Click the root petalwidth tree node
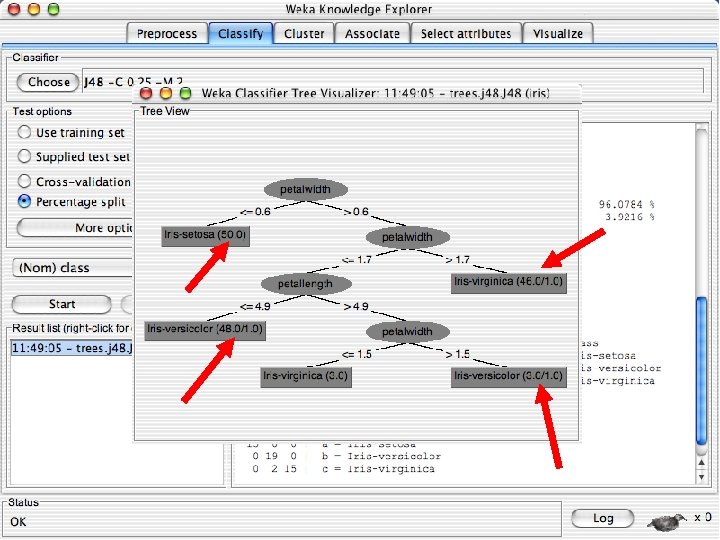This screenshot has height=540, width=720. pyautogui.click(x=306, y=189)
